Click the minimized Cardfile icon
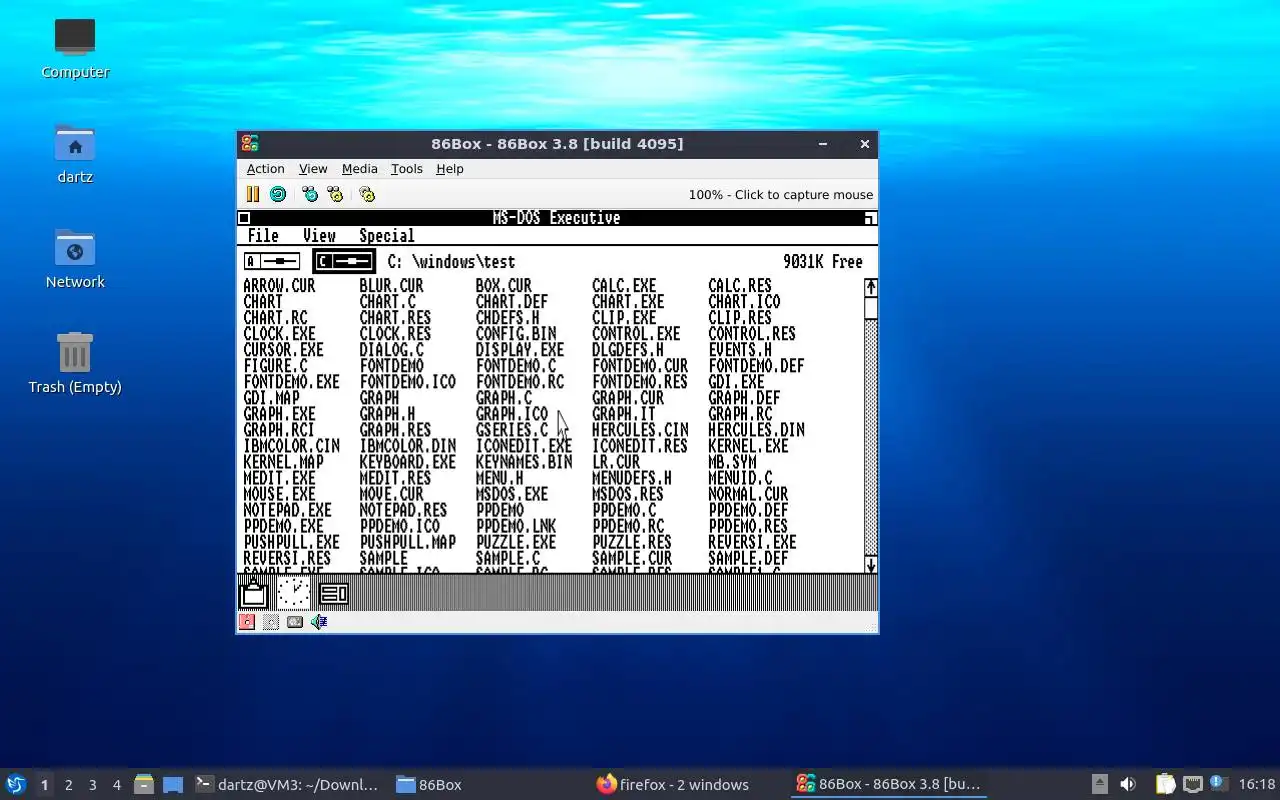Screen dimensions: 1280x800 pos(334,594)
